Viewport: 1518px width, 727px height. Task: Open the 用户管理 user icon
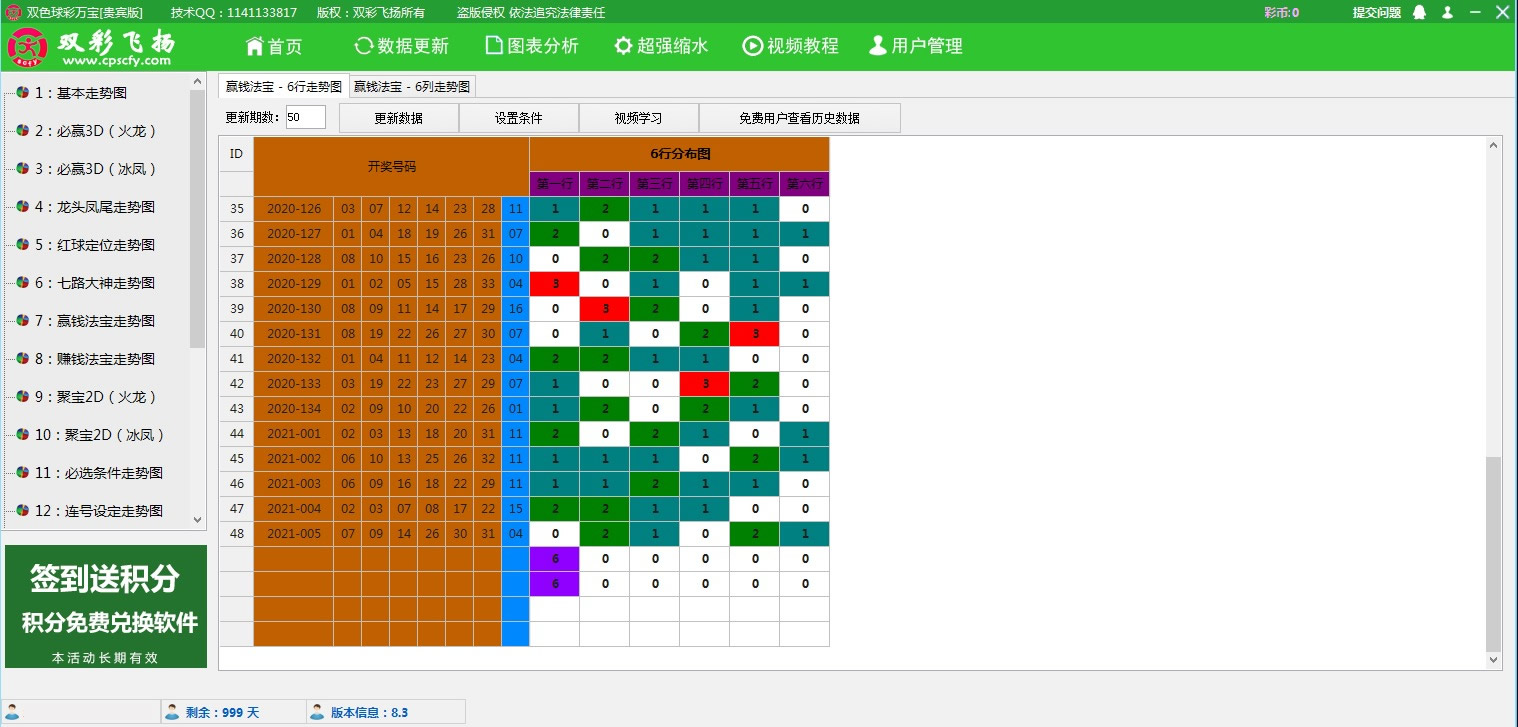pyautogui.click(x=878, y=45)
